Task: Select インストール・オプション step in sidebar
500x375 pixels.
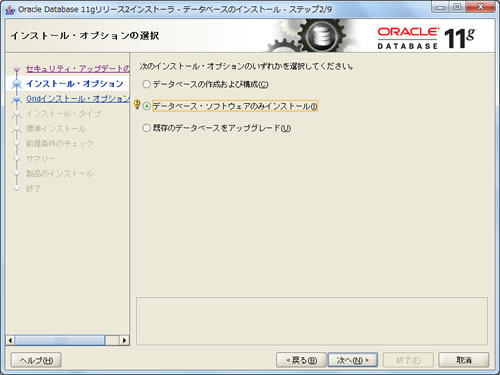Action: click(x=75, y=84)
